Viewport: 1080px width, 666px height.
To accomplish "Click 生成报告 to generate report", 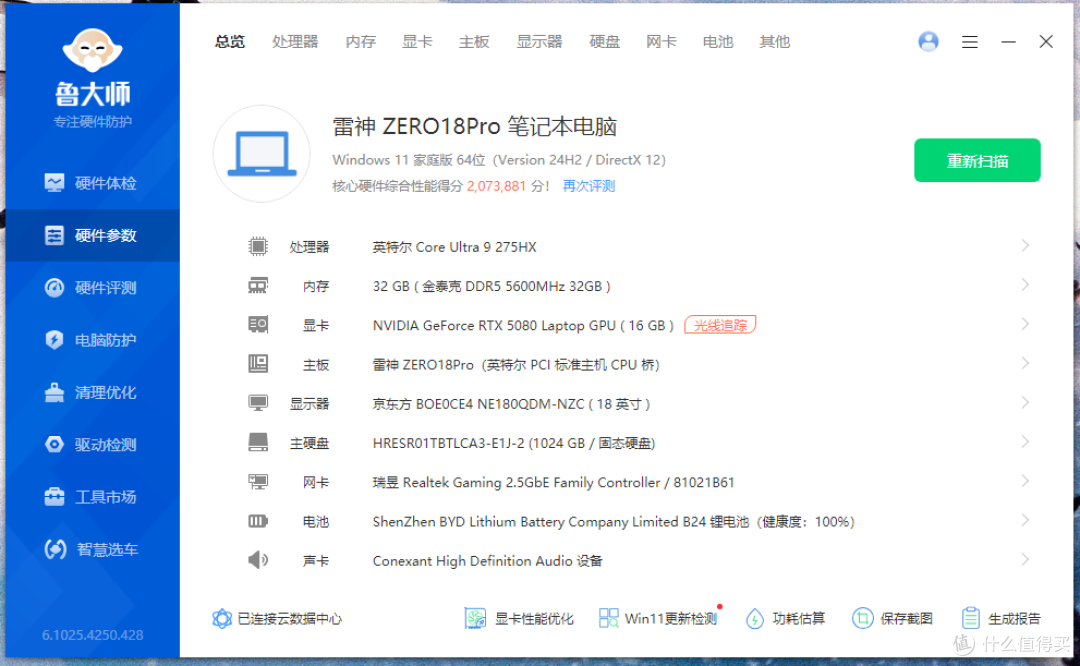I will pyautogui.click(x=1001, y=618).
